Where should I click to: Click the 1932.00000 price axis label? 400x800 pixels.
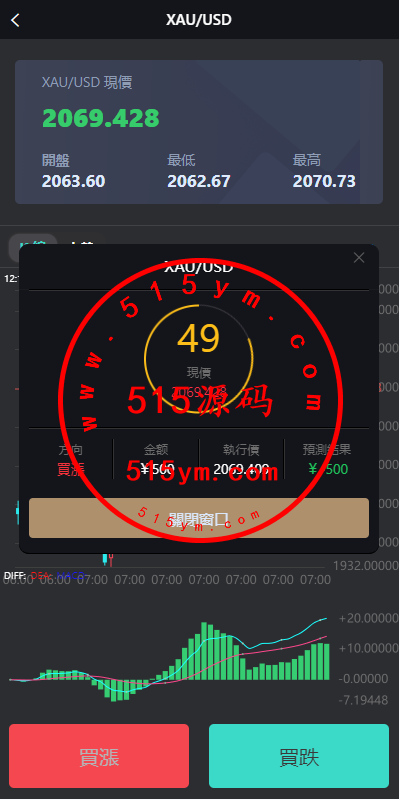[366, 565]
